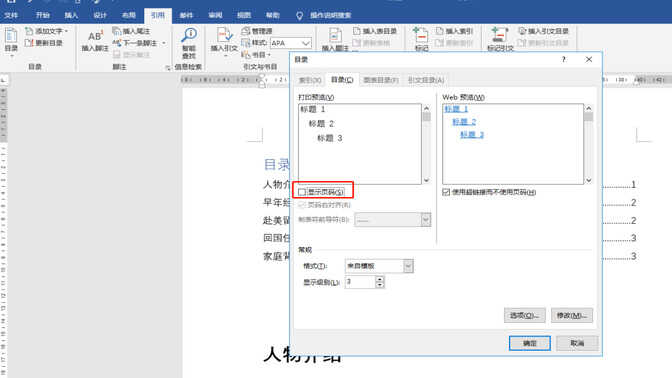Click Web preview scrollbar down arrow
This screenshot has width=672, height=378.
589,180
